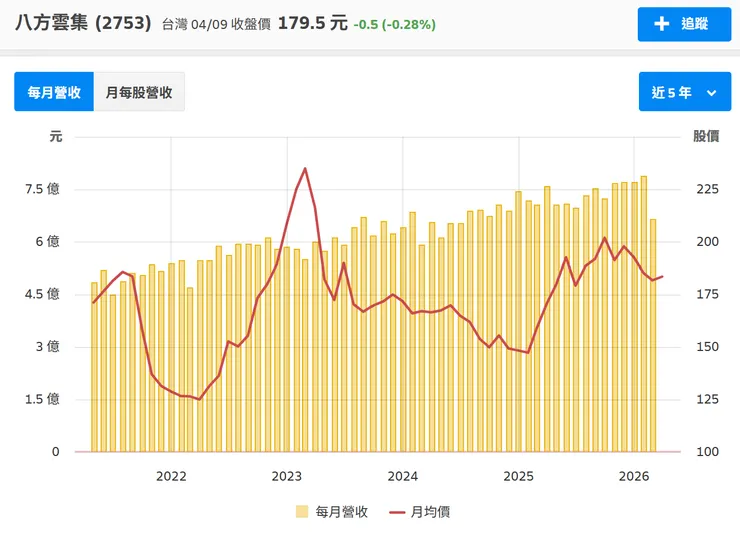The width and height of the screenshot is (740, 533).
Task: Click the 7.5 億 left axis label
Action: point(42,189)
